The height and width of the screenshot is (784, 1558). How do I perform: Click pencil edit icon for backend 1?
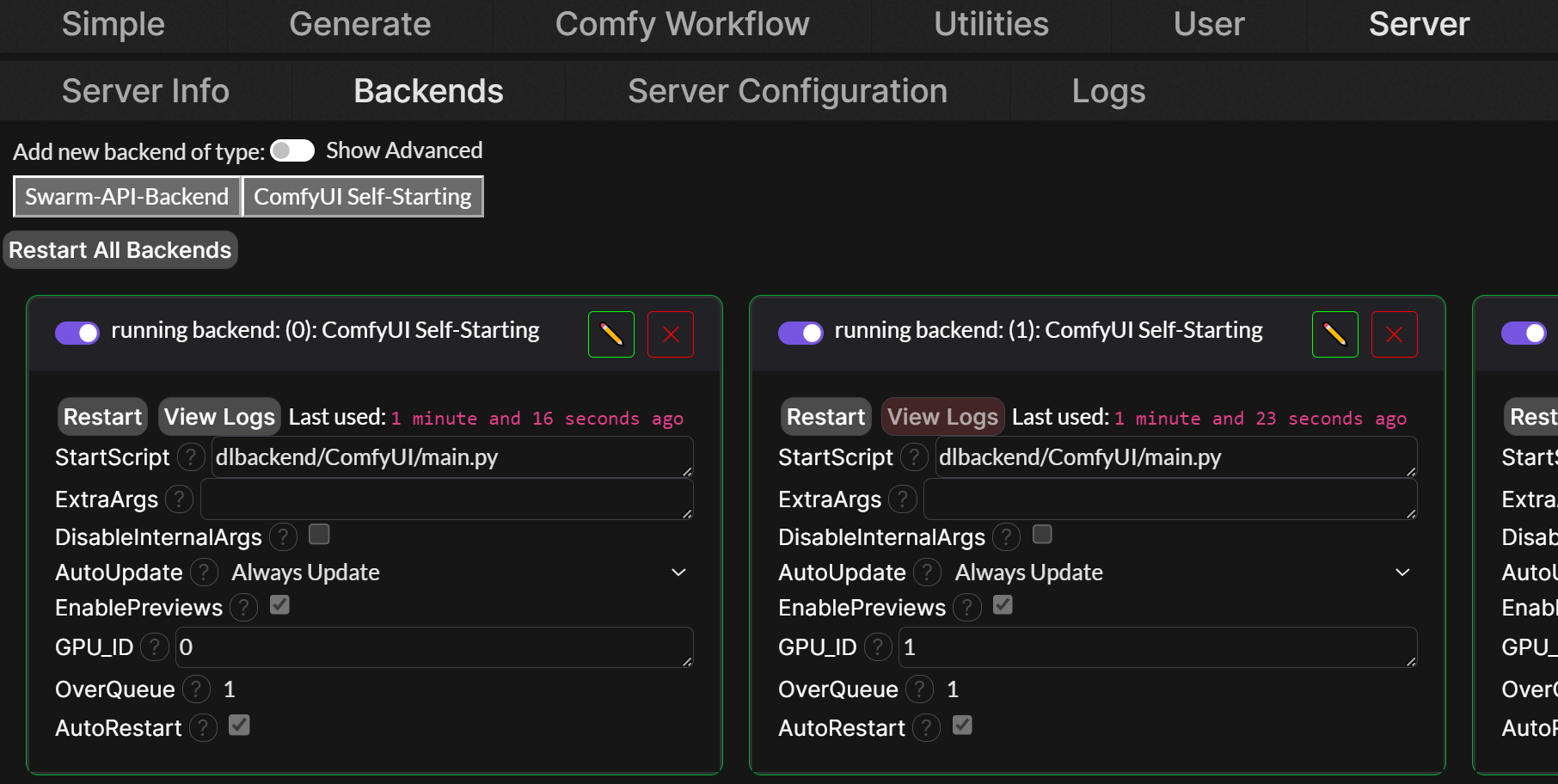click(x=1334, y=334)
